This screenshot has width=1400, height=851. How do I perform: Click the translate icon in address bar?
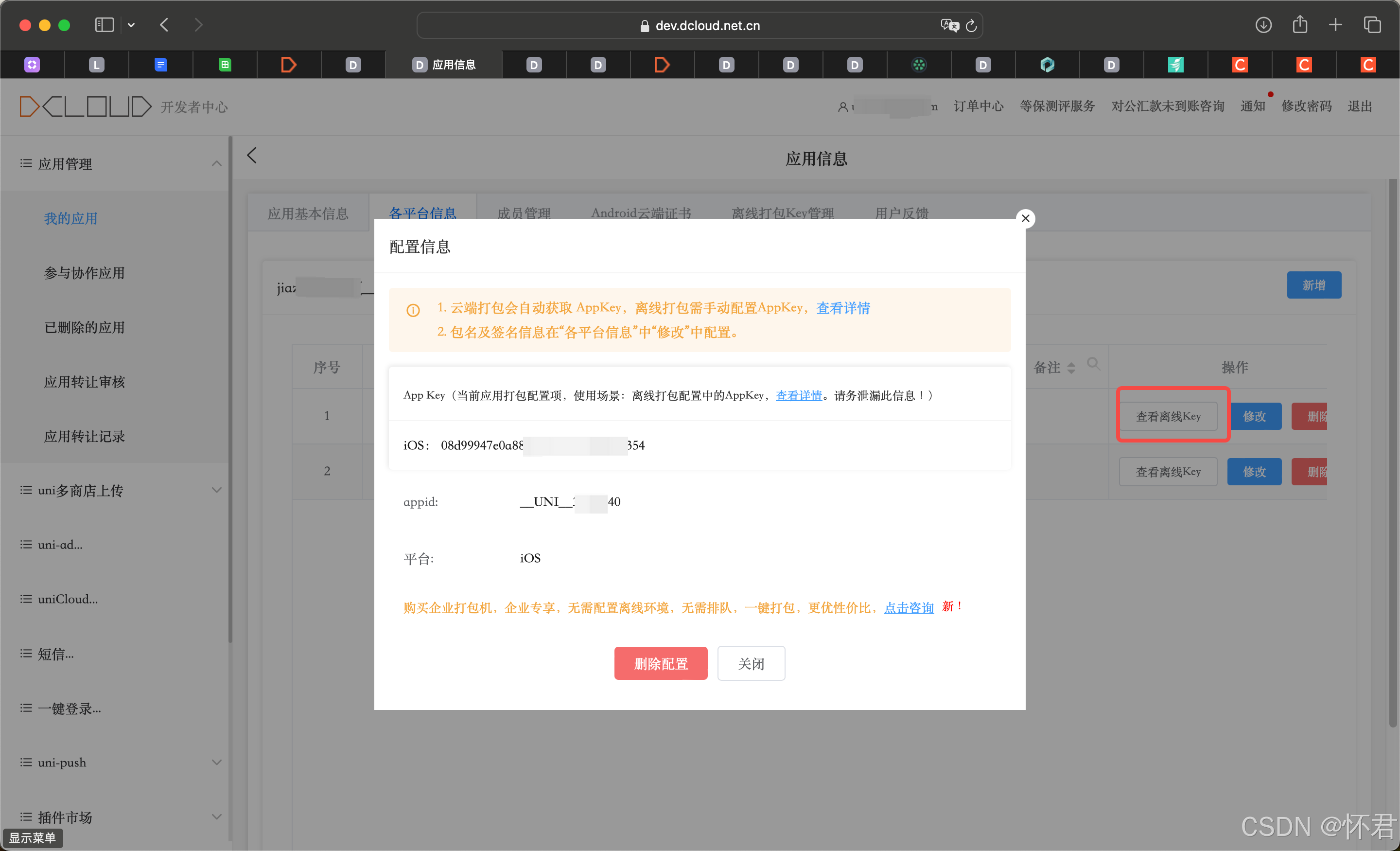(949, 26)
